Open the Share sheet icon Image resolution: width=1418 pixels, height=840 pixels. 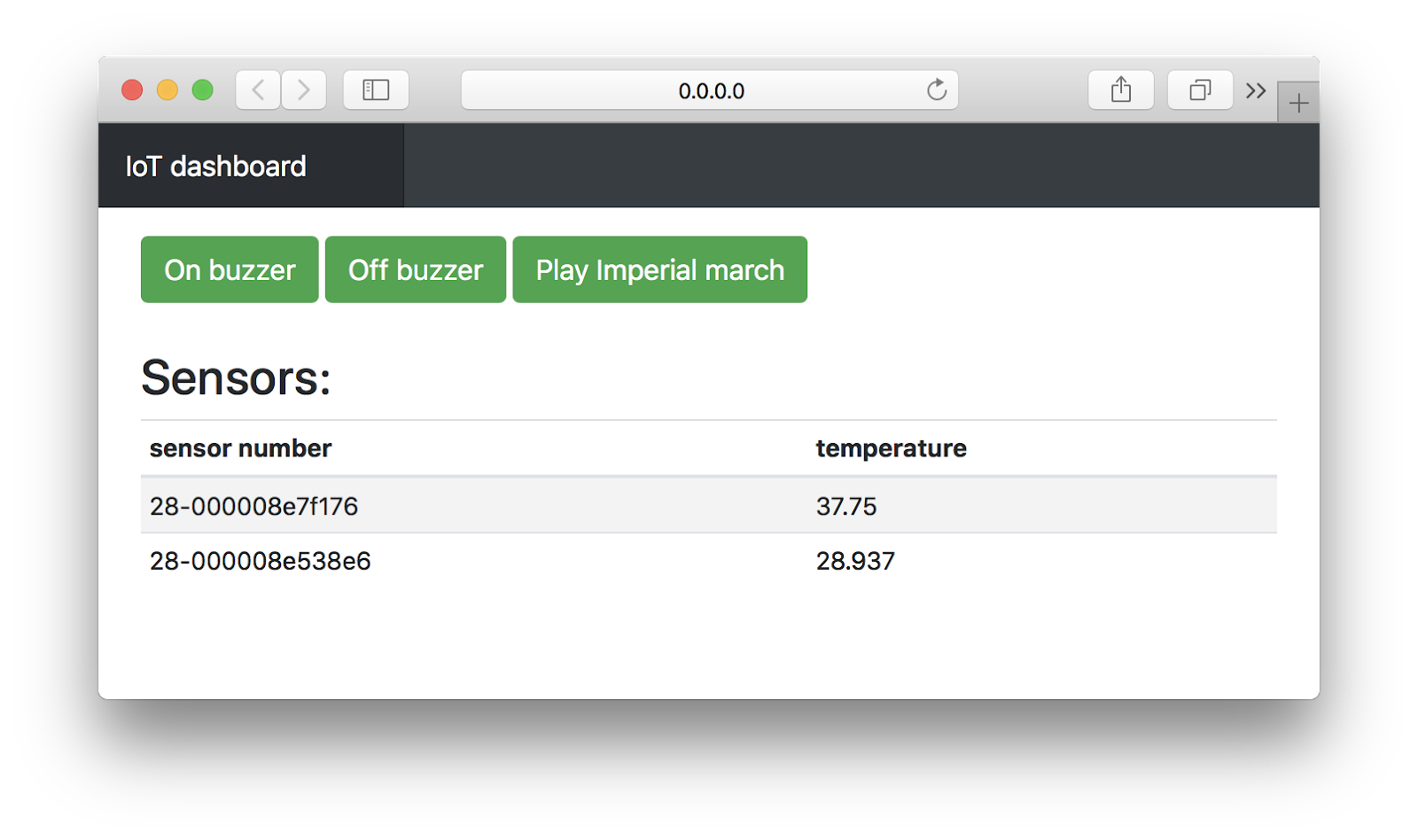(x=1121, y=90)
